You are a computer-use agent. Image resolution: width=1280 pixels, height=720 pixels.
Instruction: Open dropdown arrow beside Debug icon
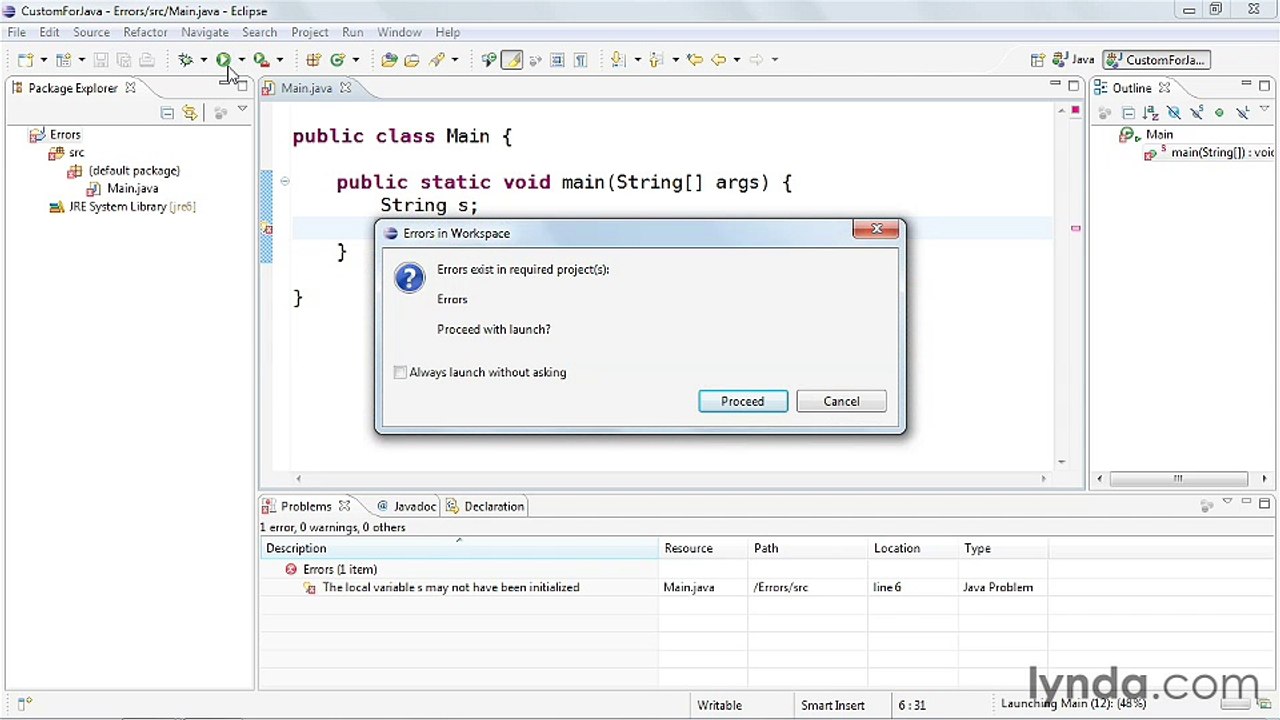(x=203, y=60)
